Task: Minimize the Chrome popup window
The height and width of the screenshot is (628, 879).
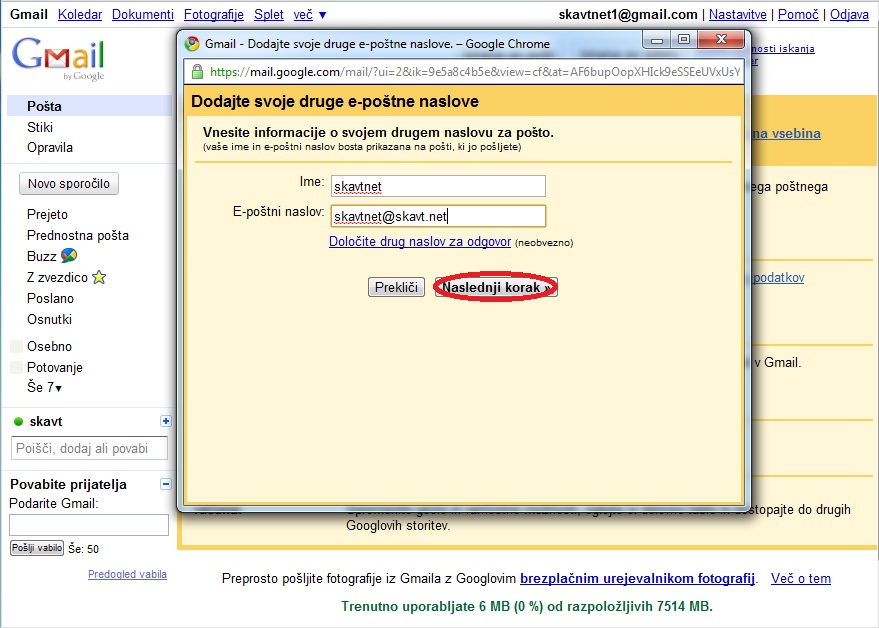Action: pos(658,40)
